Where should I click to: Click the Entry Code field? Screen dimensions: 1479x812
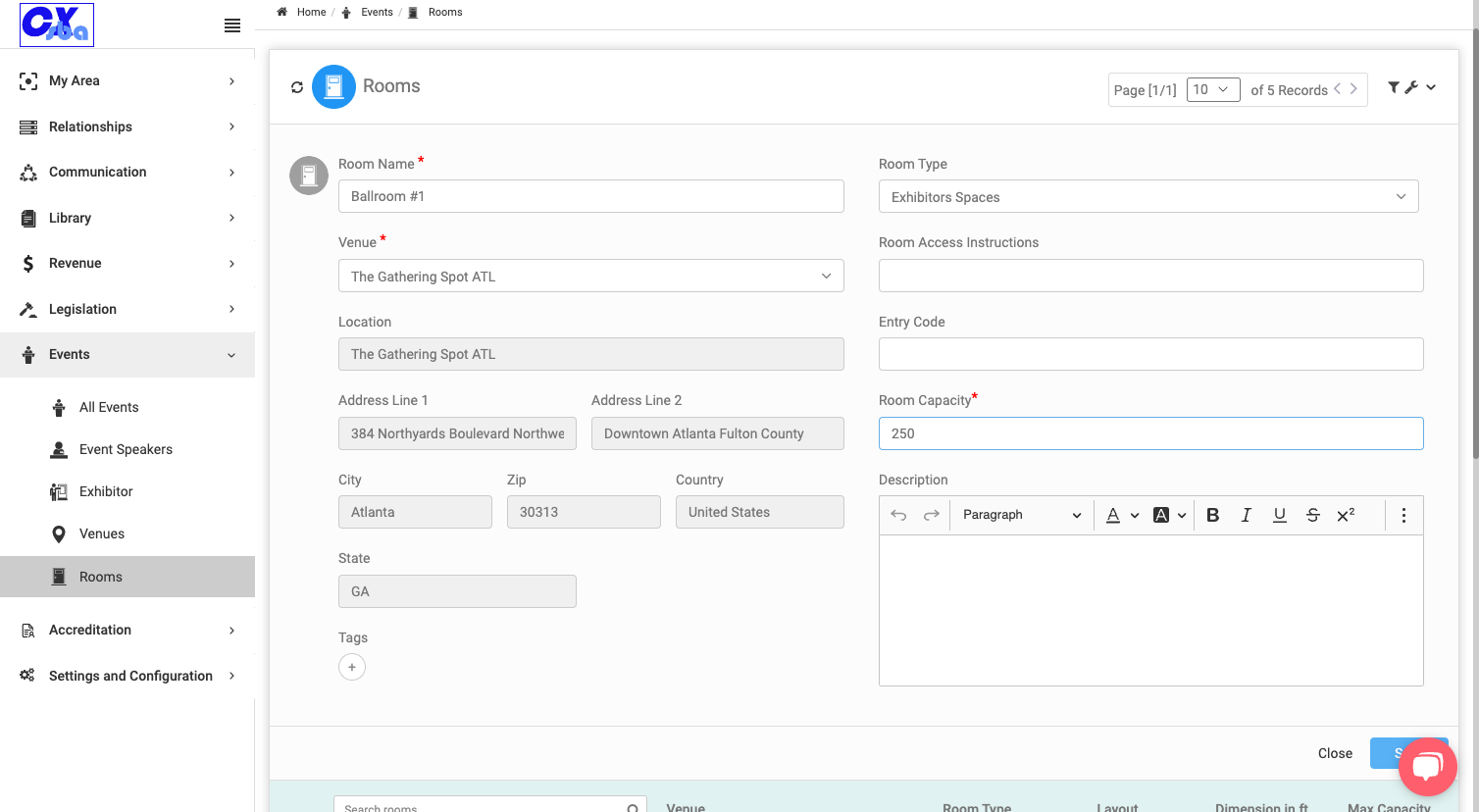tap(1151, 354)
